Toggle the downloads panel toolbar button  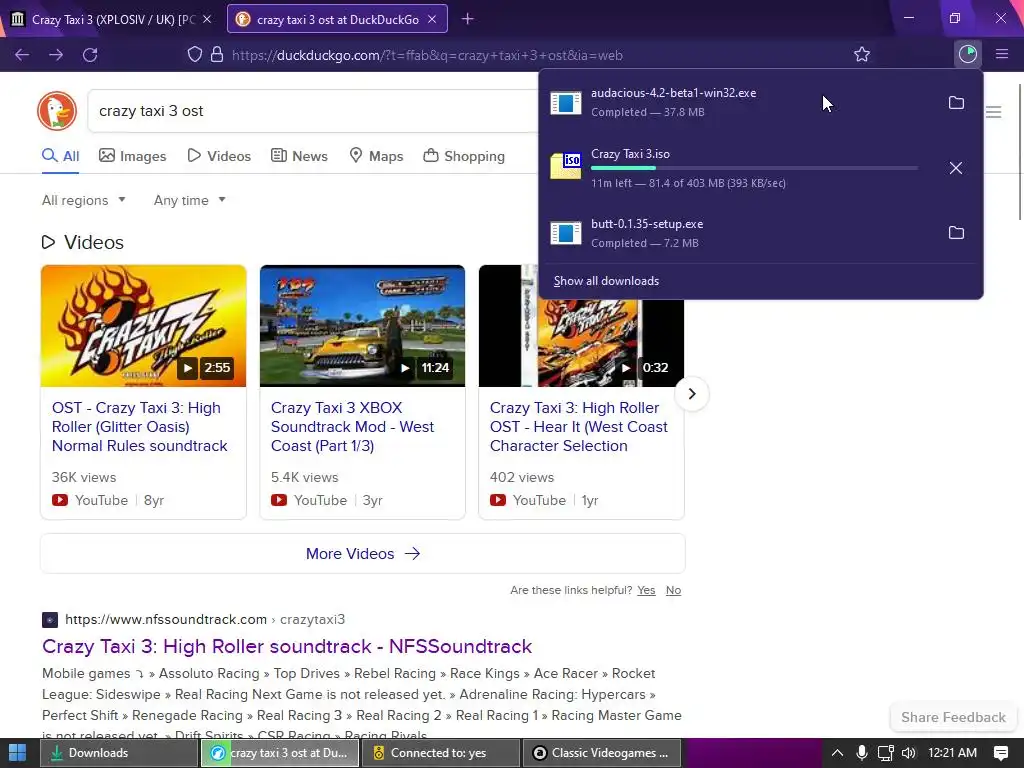coord(968,54)
